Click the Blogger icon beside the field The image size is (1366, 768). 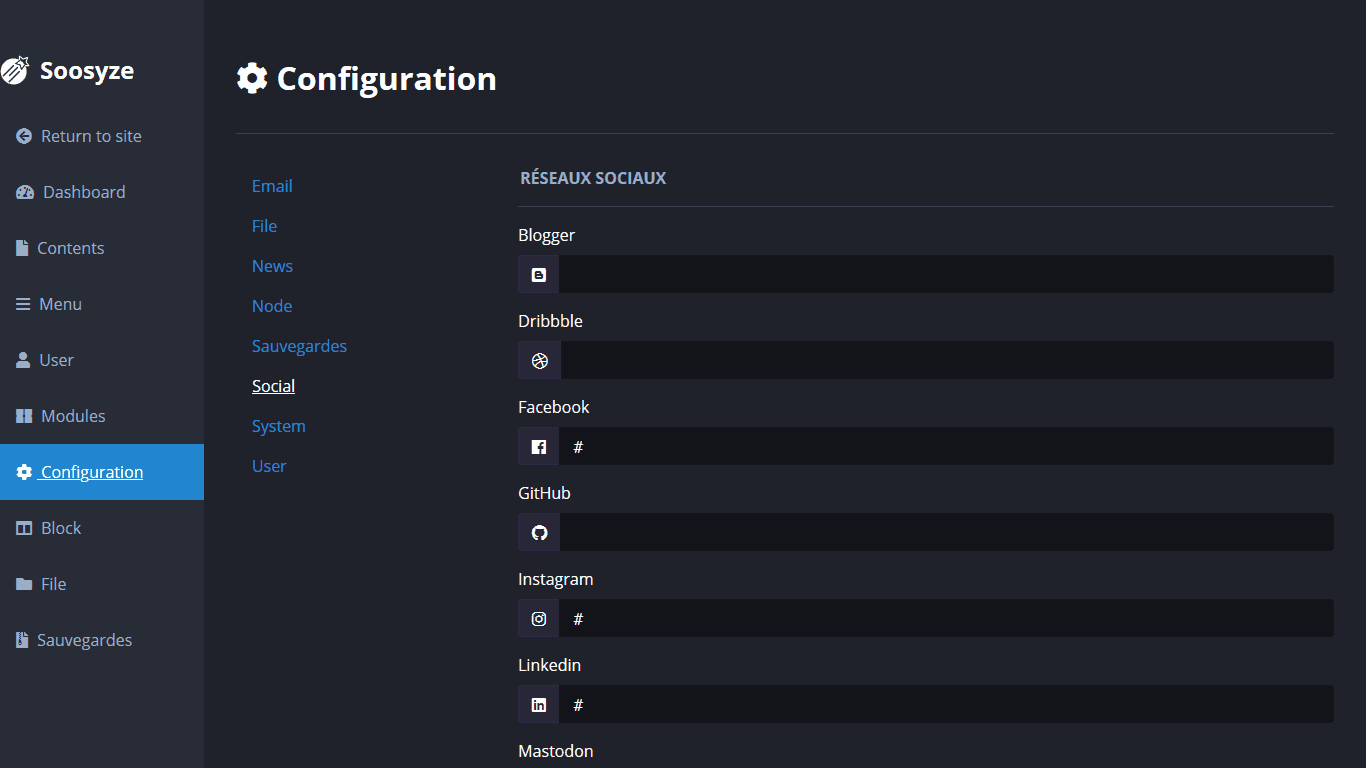(x=539, y=274)
